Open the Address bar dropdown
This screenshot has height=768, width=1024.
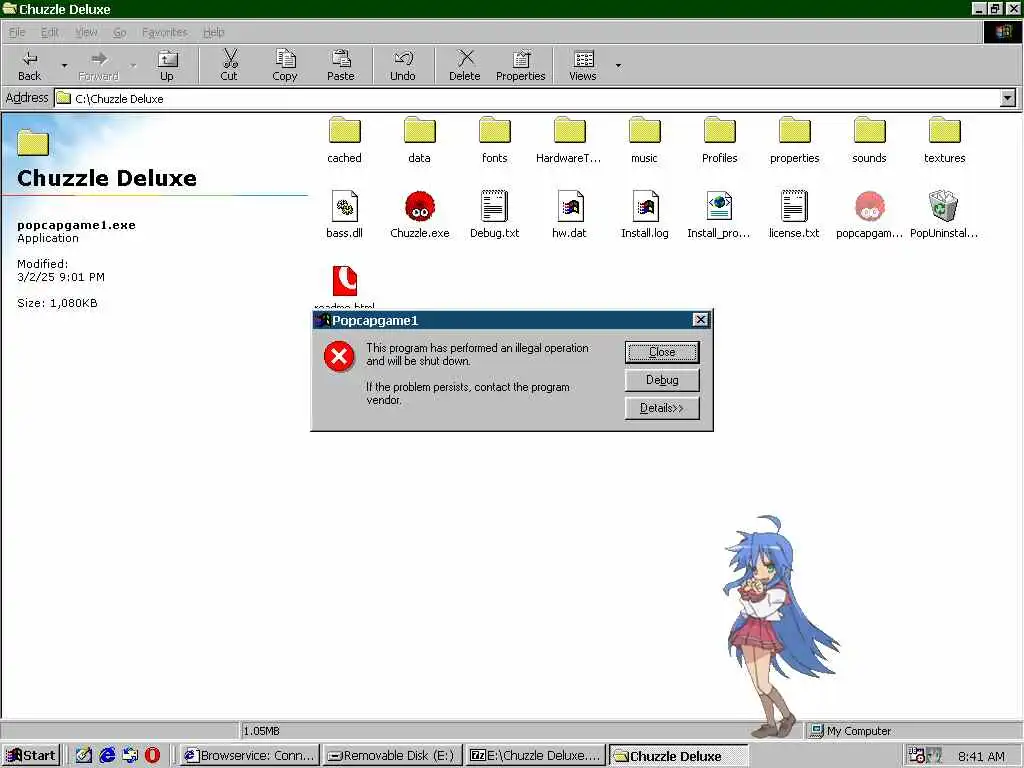[1008, 99]
